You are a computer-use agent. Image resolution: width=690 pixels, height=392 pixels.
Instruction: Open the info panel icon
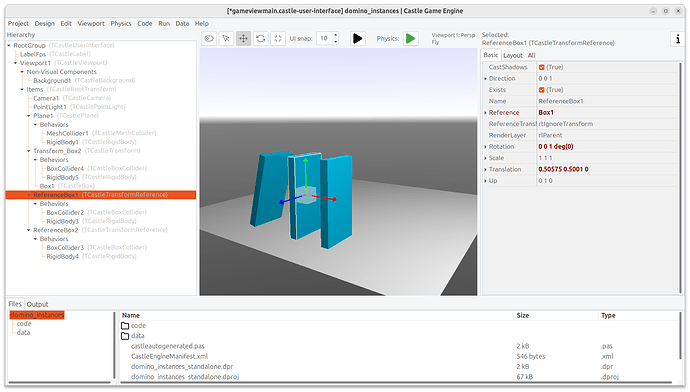tap(678, 39)
